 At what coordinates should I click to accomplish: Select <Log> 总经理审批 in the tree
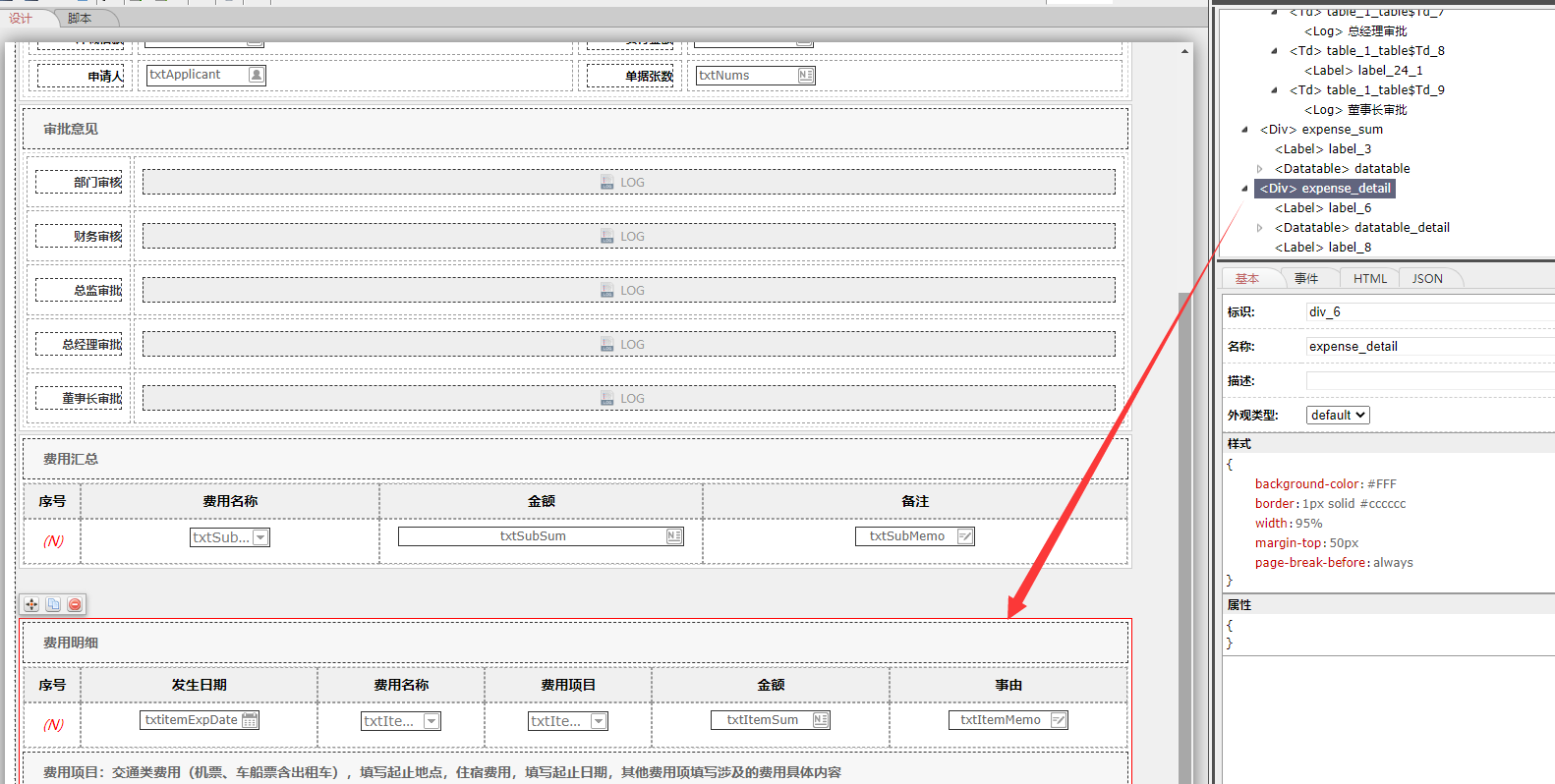(1355, 31)
